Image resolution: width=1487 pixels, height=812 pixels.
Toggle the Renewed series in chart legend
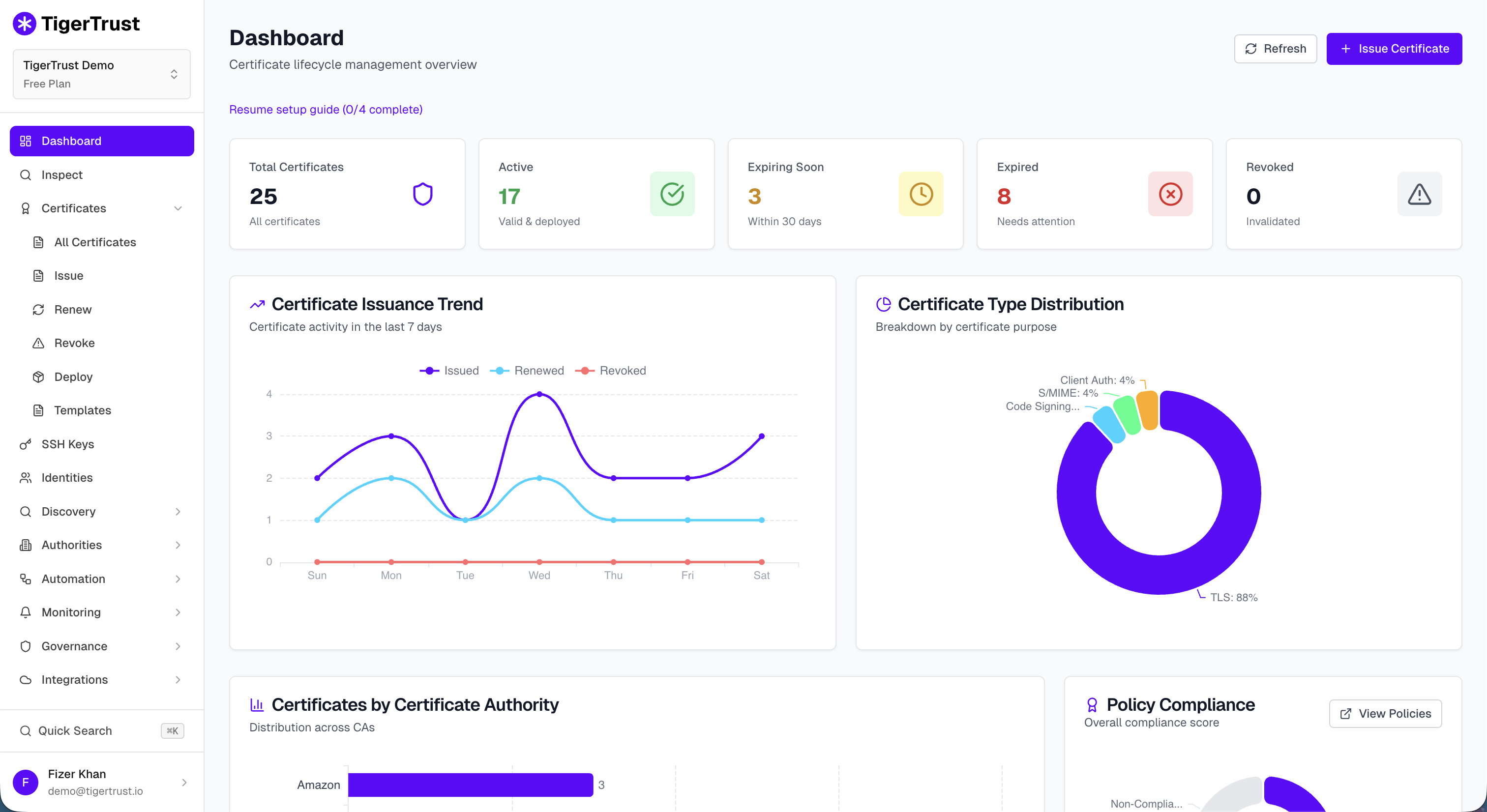point(527,371)
